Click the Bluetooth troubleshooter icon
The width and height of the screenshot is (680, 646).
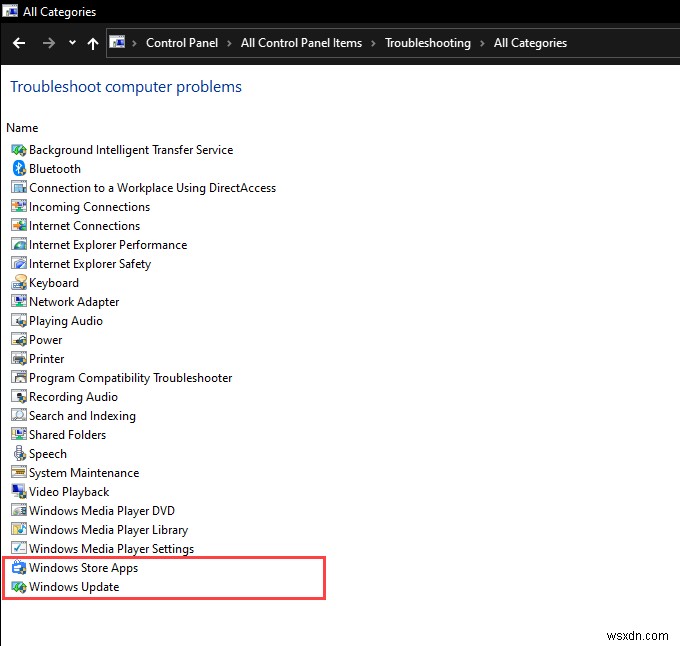pyautogui.click(x=19, y=169)
